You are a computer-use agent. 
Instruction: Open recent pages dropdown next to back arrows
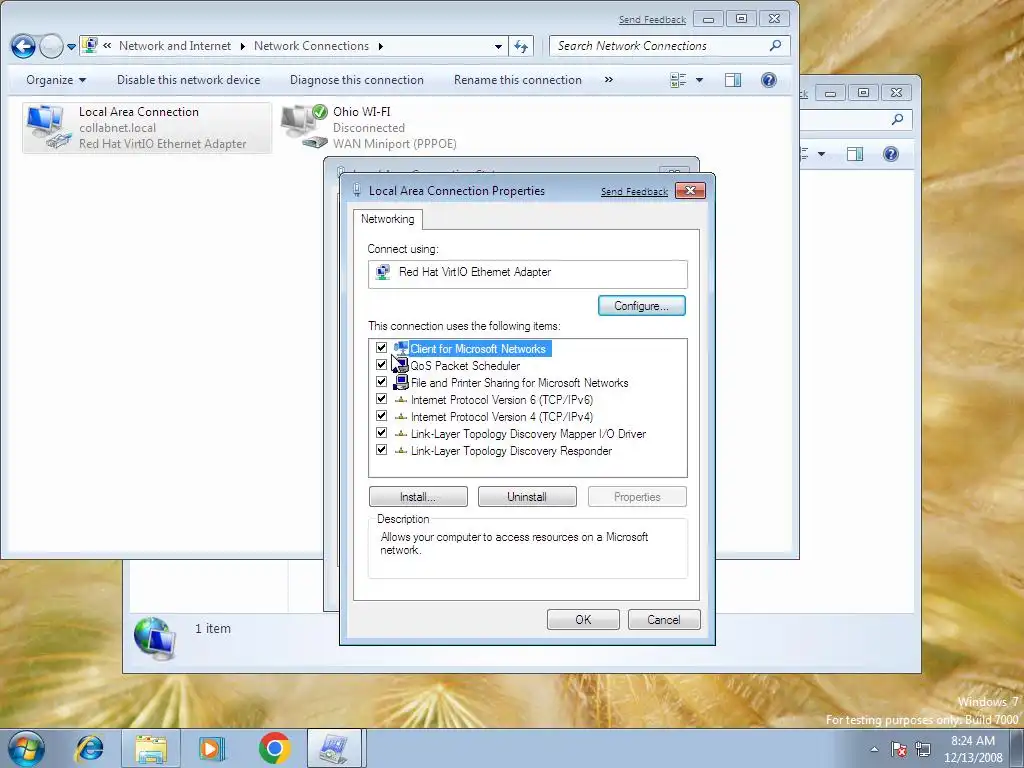(x=71, y=47)
